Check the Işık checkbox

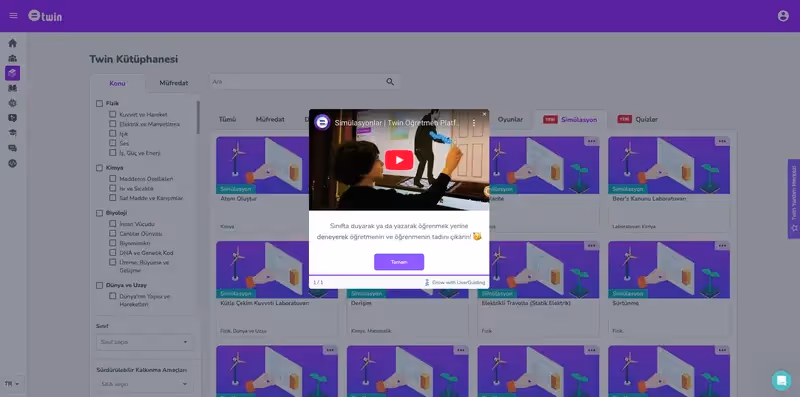(x=112, y=133)
